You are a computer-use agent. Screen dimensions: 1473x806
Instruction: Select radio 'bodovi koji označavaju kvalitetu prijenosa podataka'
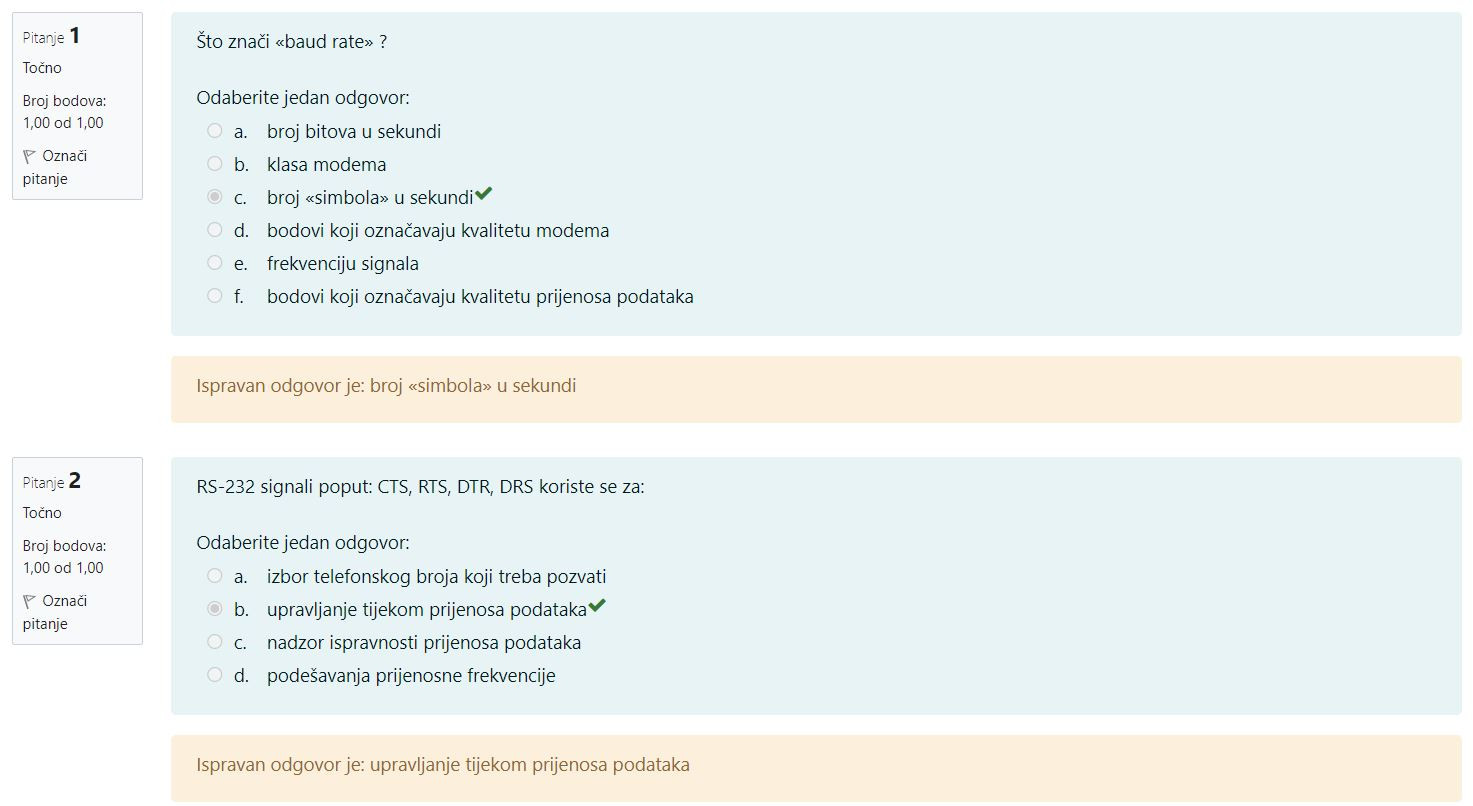pos(214,296)
